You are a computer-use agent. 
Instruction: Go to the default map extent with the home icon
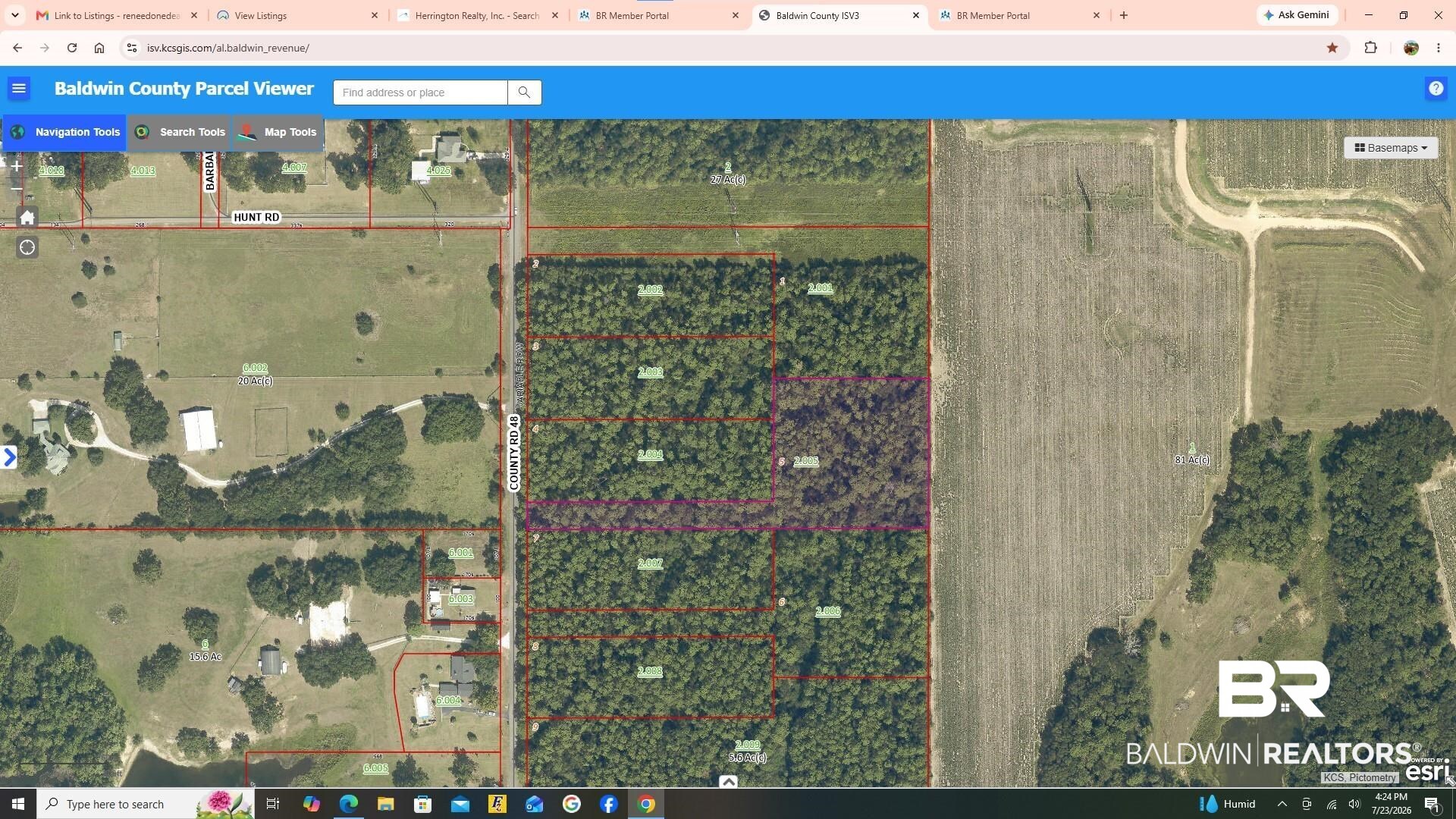pyautogui.click(x=27, y=218)
